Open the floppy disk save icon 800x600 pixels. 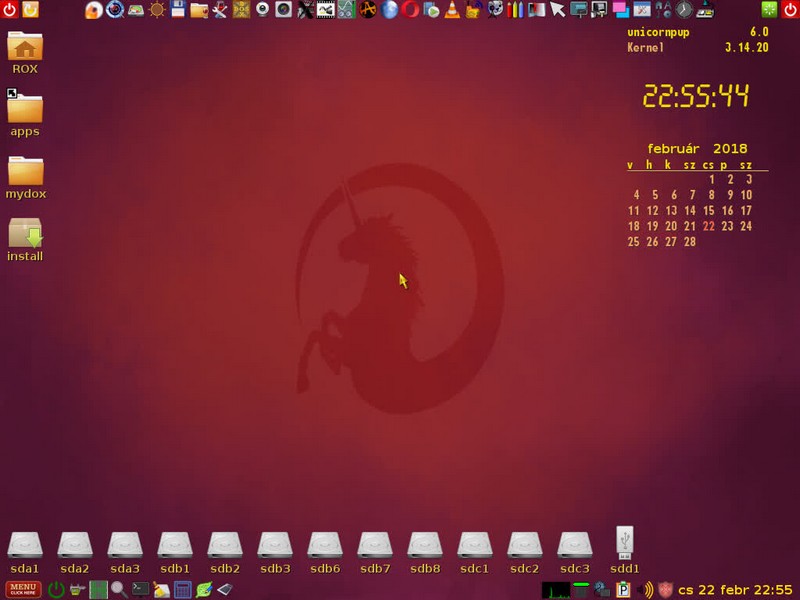[178, 10]
